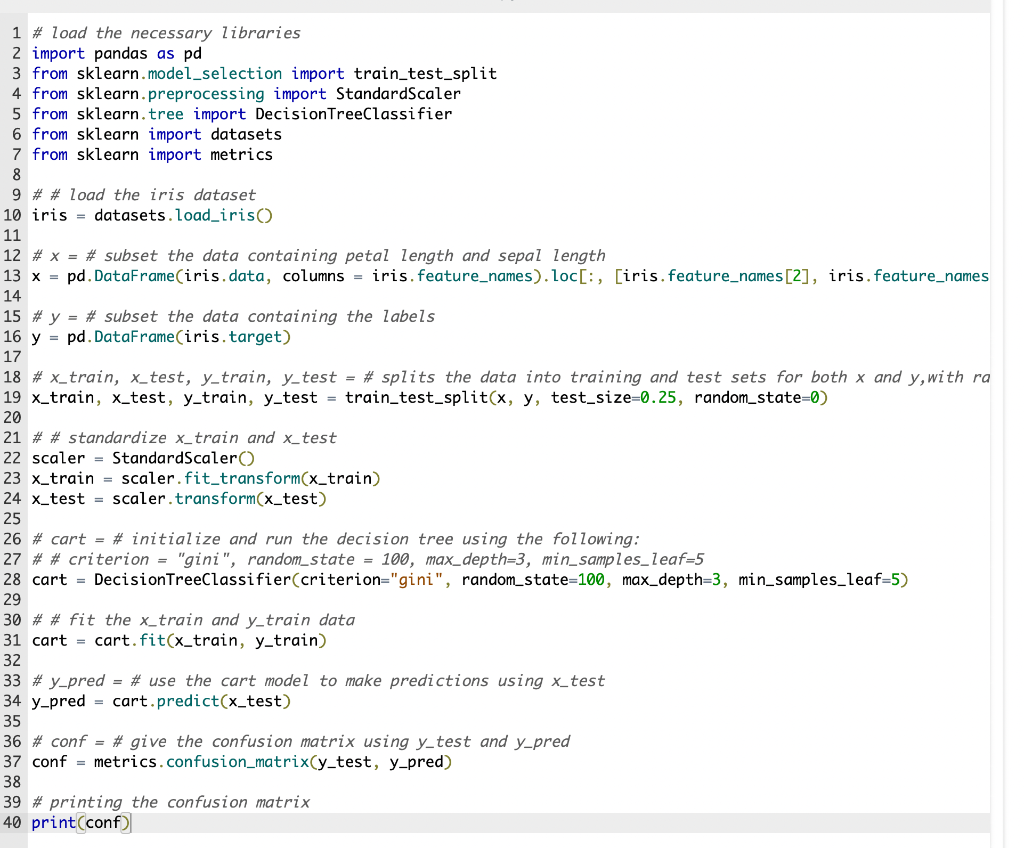Click the comment on line 1
Viewport: 1024px width, 848px height.
click(x=165, y=32)
